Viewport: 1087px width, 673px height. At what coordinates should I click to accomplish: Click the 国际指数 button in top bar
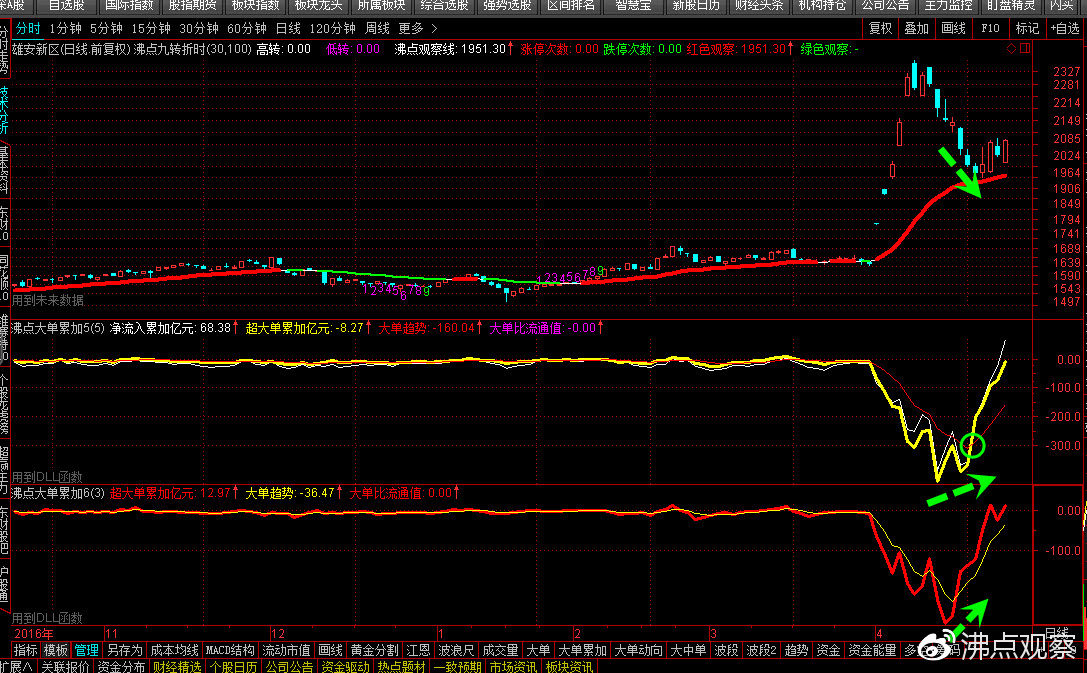click(130, 5)
